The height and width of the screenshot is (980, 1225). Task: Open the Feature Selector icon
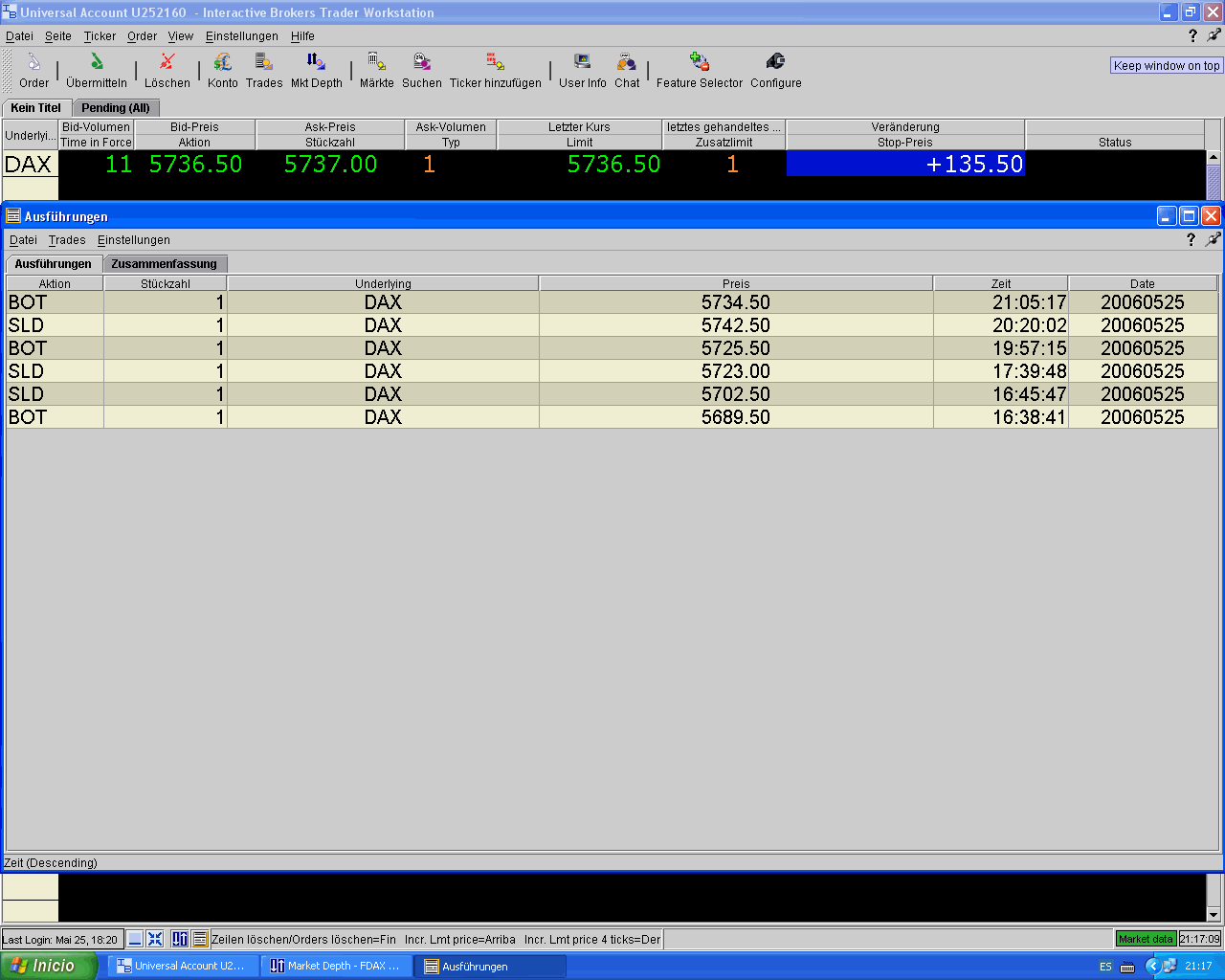point(700,71)
